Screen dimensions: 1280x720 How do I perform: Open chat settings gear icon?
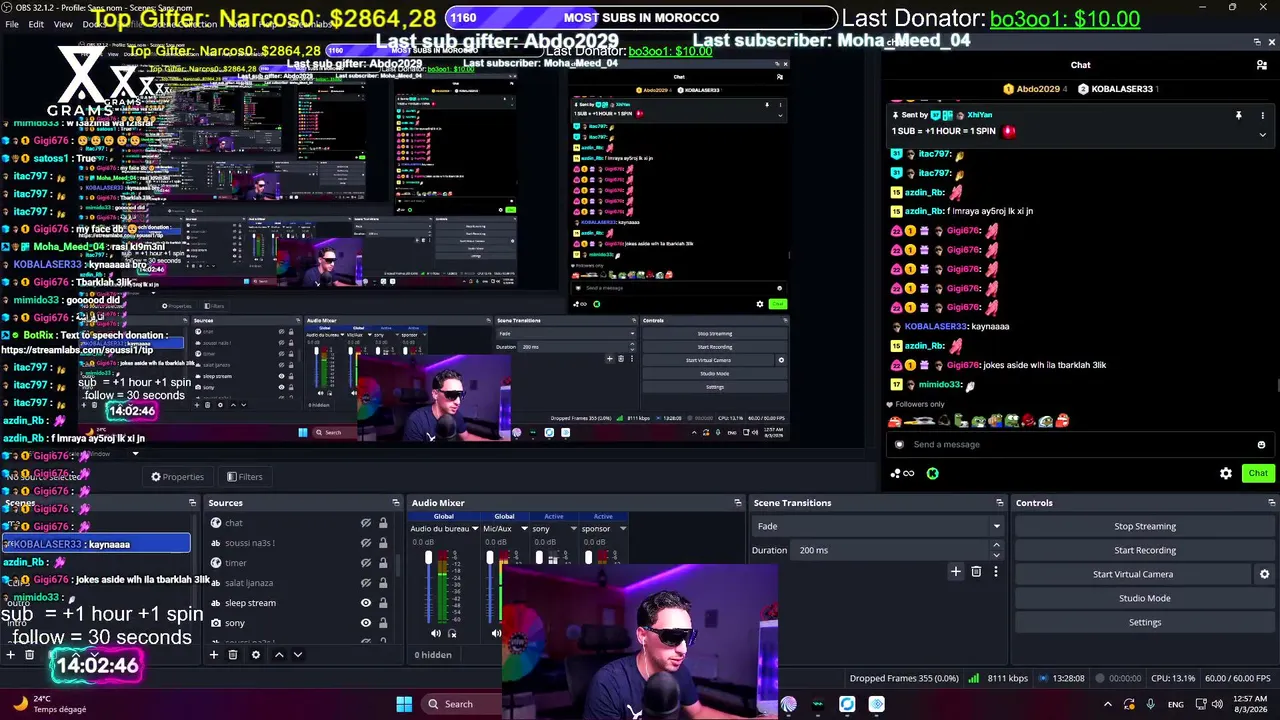[1226, 474]
